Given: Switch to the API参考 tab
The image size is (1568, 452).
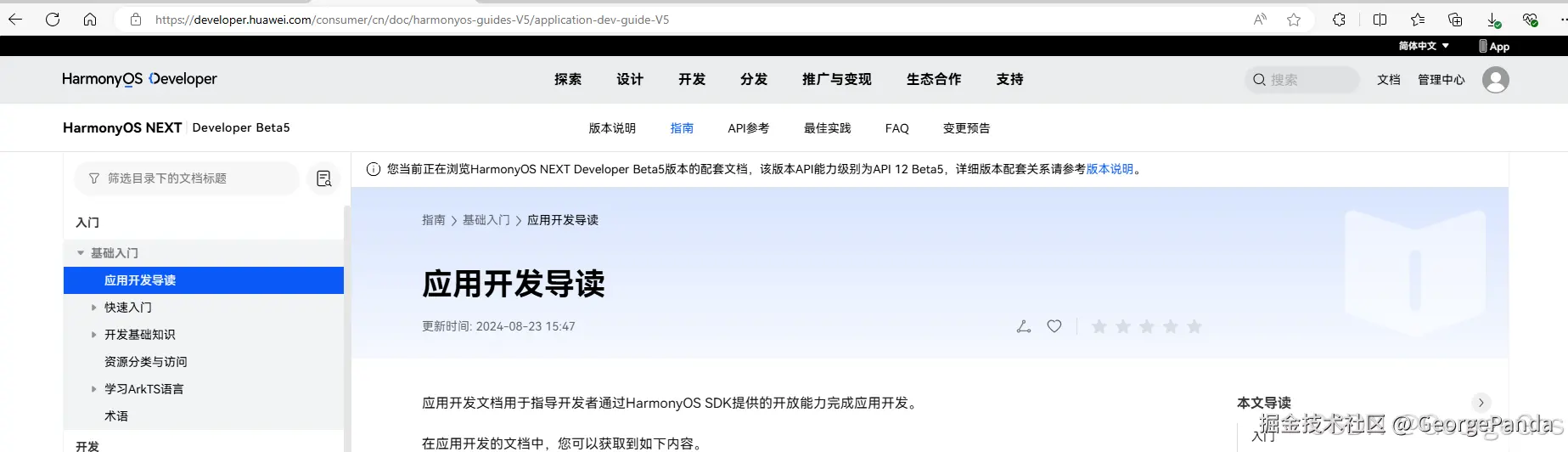Looking at the screenshot, I should click(x=749, y=128).
